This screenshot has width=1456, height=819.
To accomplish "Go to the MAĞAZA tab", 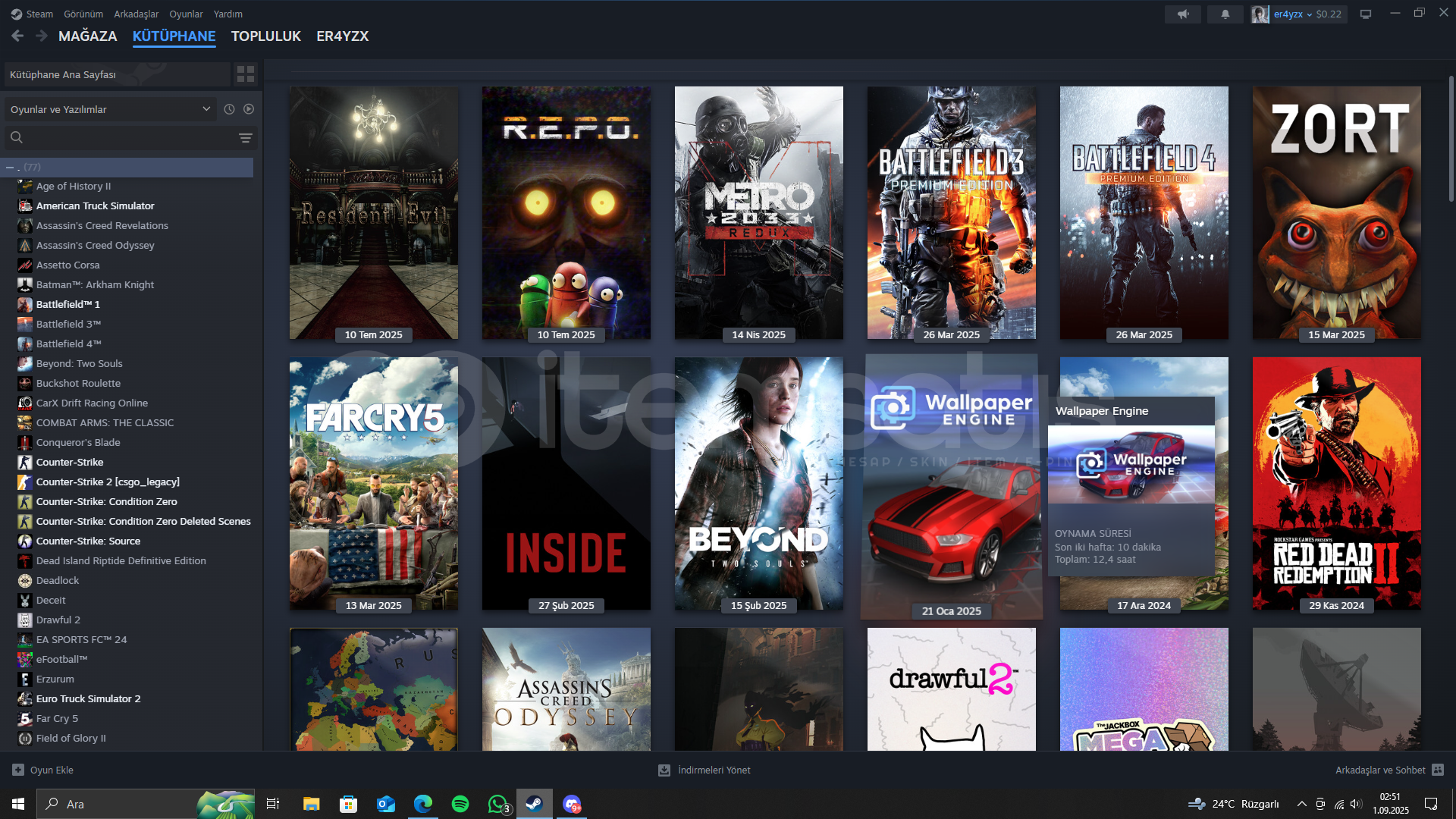I will tap(88, 36).
